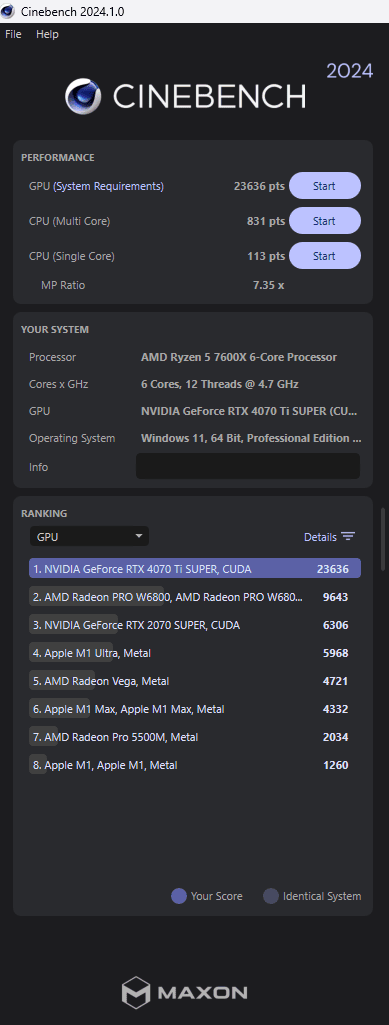Viewport: 389px width, 1025px height.
Task: Click the Details filter icon
Action: tap(348, 537)
